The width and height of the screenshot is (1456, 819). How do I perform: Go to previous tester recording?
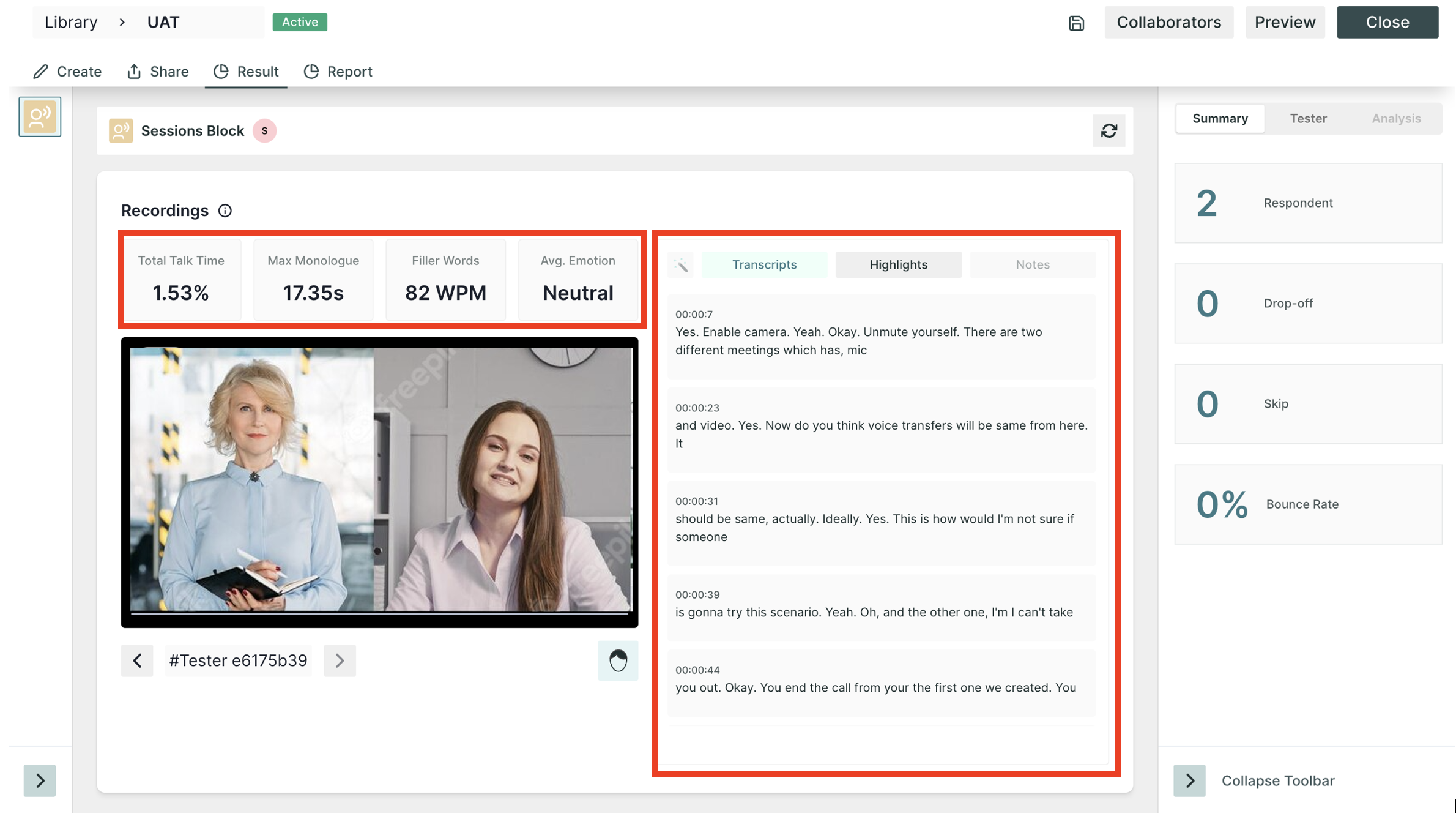[x=137, y=661]
